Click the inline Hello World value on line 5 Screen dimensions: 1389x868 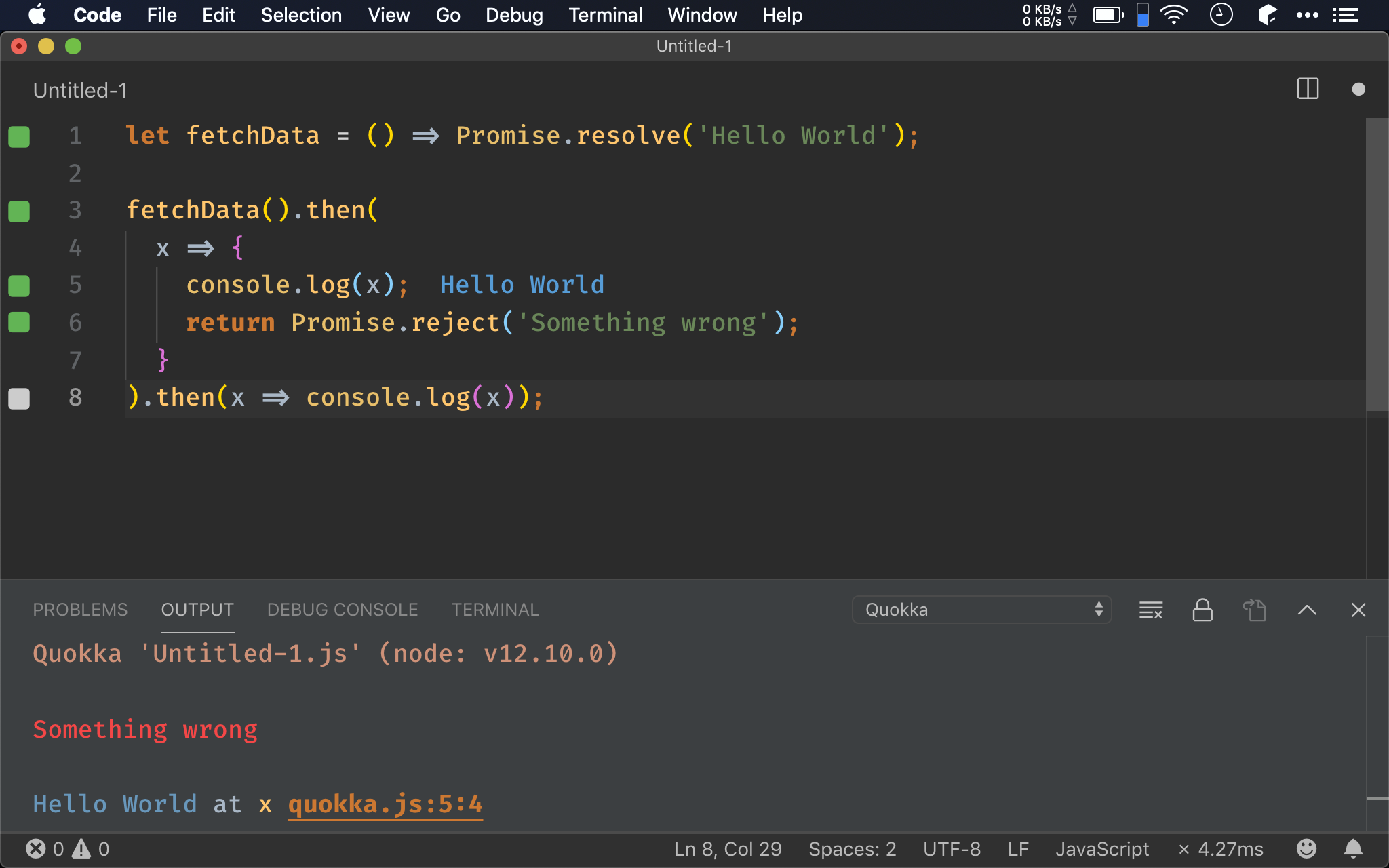click(x=522, y=285)
